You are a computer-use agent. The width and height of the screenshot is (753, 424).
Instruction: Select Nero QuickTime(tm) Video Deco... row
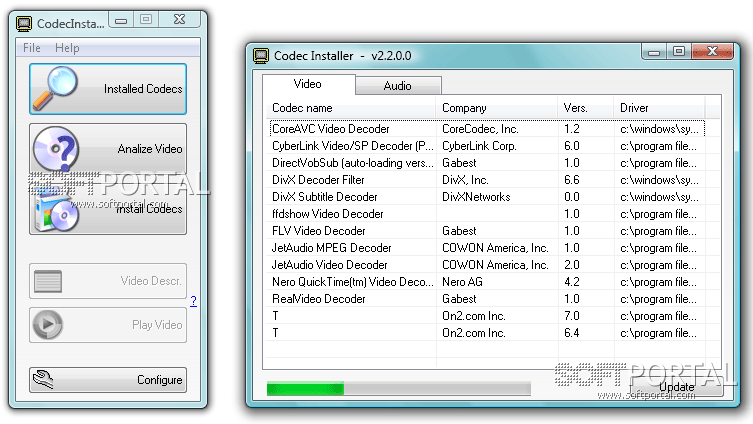(487, 282)
